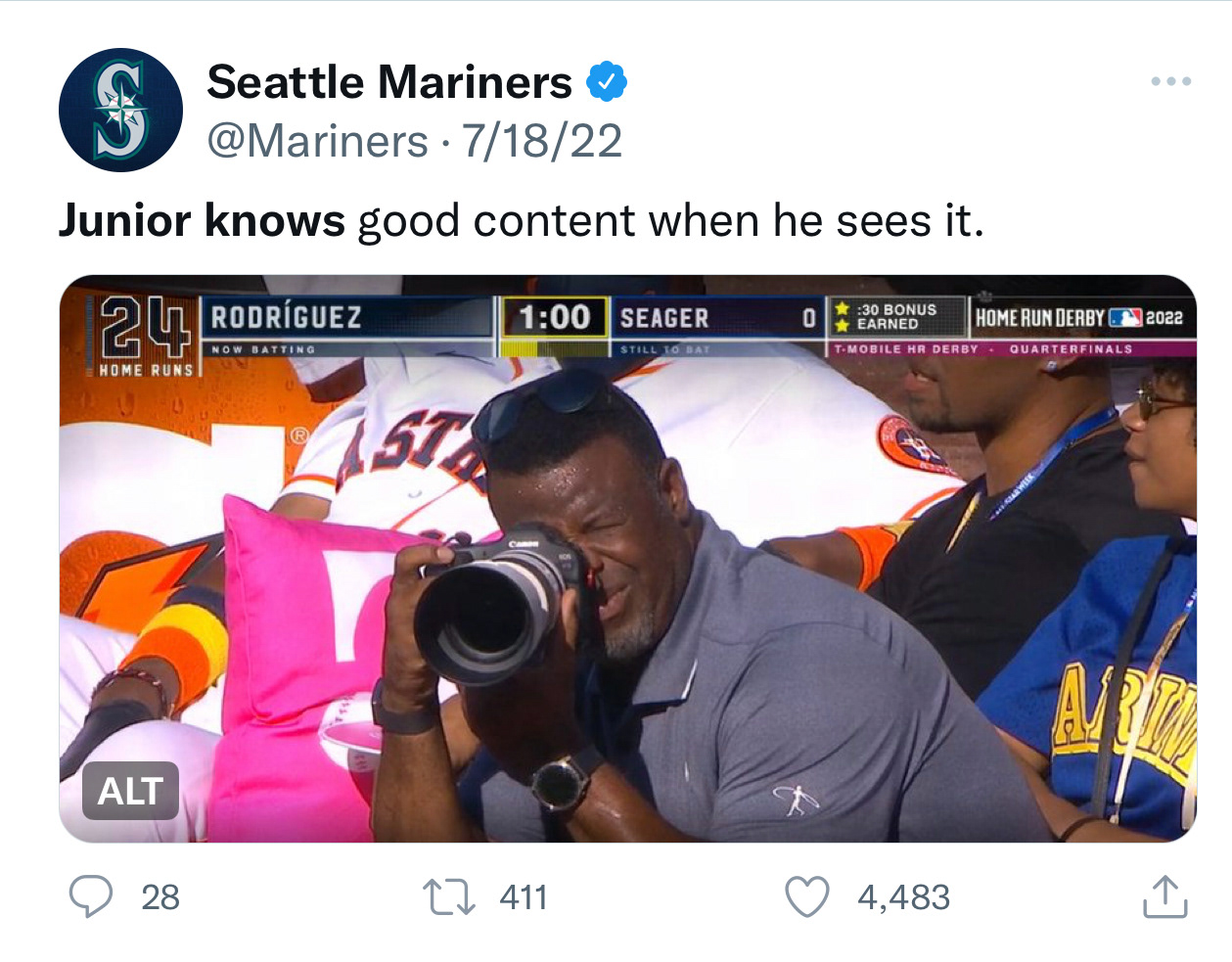
Task: Open the Home Run Derby photo
Action: pyautogui.click(x=627, y=559)
